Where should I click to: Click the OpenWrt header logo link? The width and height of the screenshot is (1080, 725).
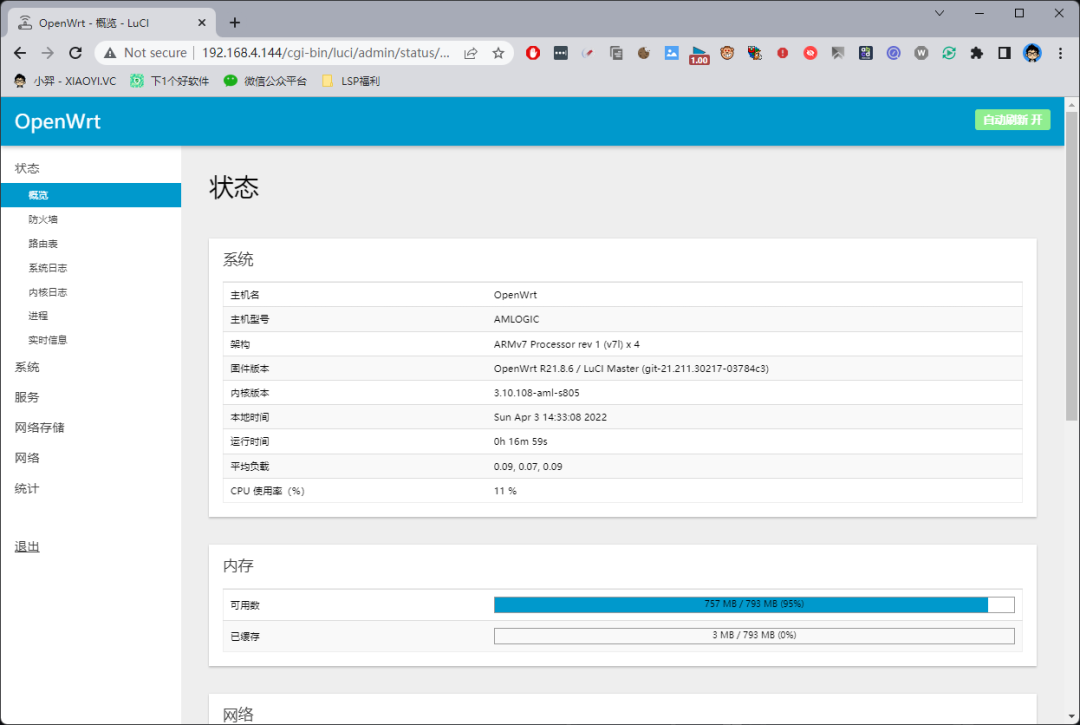point(58,122)
